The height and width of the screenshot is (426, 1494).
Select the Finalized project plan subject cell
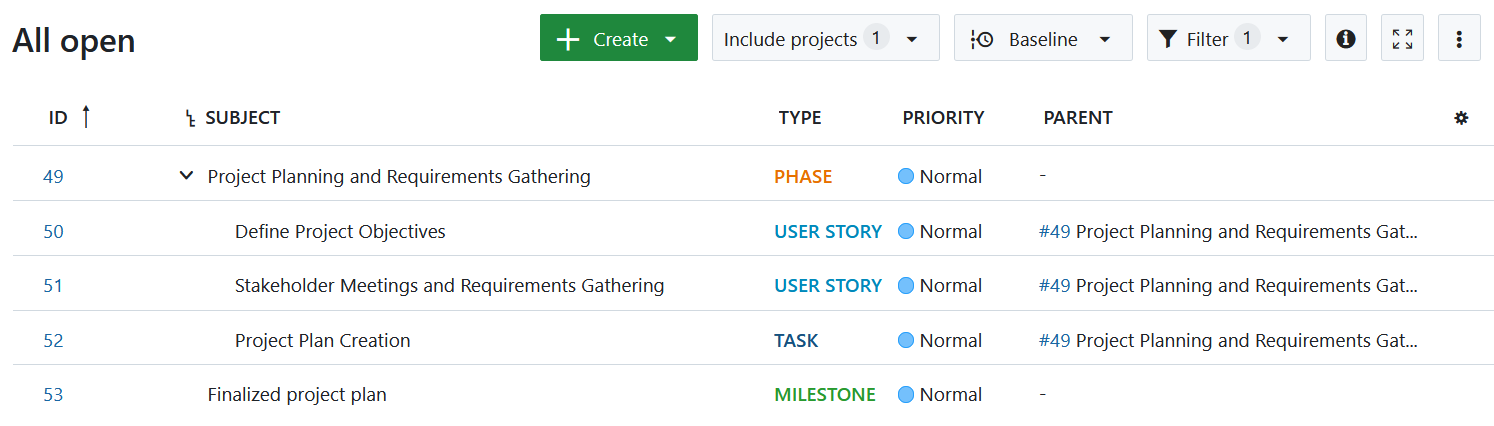[x=297, y=395]
